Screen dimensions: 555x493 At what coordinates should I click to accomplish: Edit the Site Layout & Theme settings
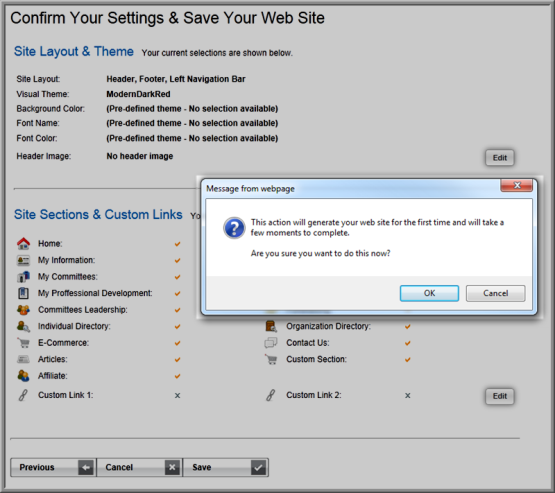click(499, 157)
